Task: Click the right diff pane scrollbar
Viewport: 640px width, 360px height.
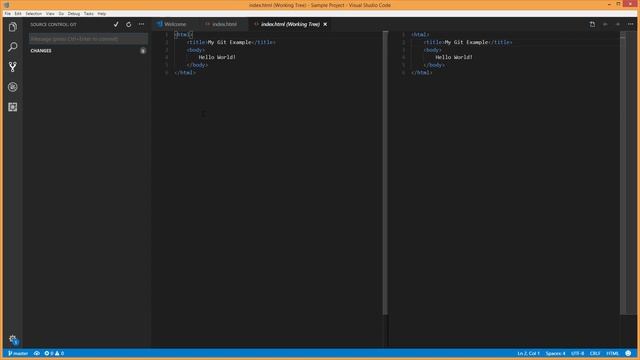Action: [x=623, y=173]
